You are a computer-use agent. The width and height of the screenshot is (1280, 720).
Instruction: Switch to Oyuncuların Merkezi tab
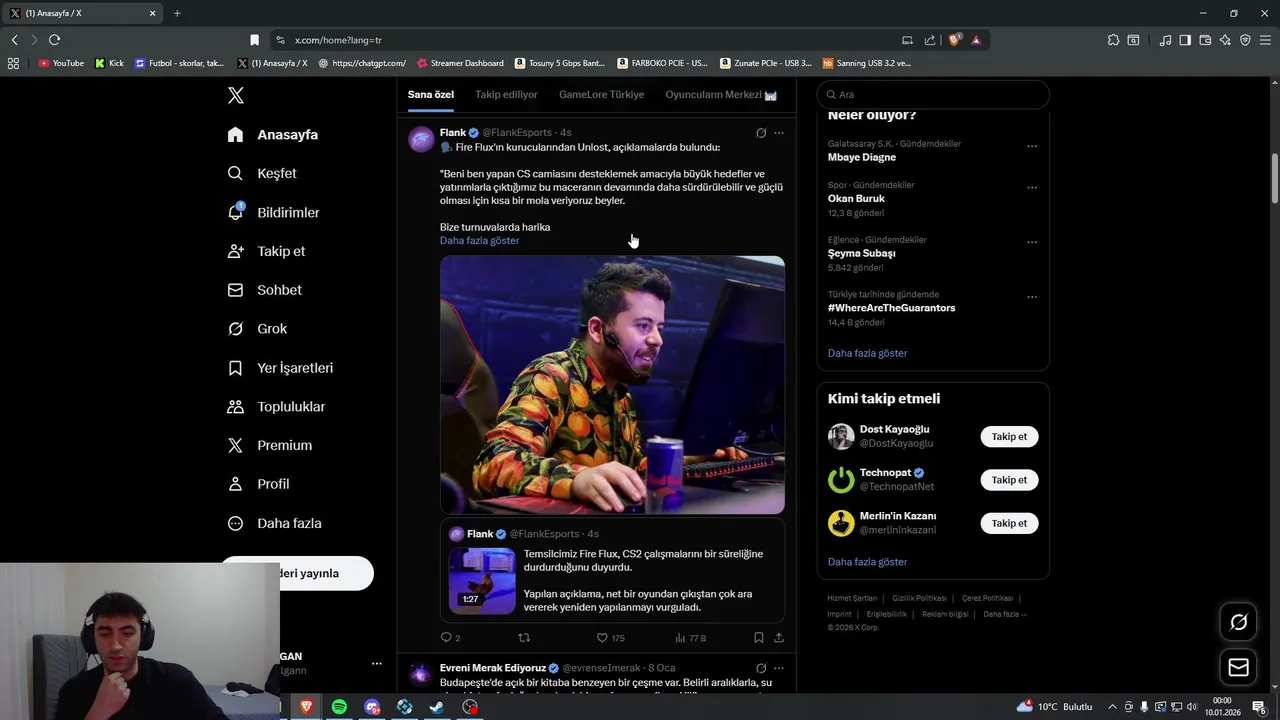coord(721,95)
